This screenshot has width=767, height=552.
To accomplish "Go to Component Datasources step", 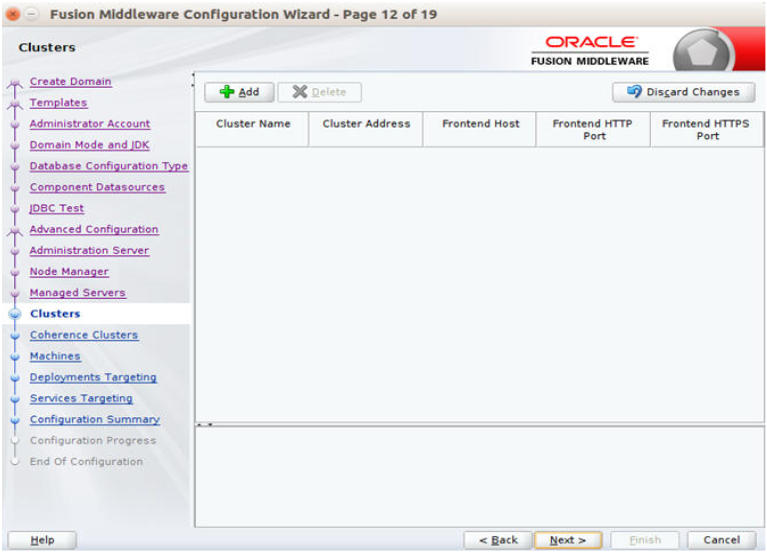I will pyautogui.click(x=97, y=186).
